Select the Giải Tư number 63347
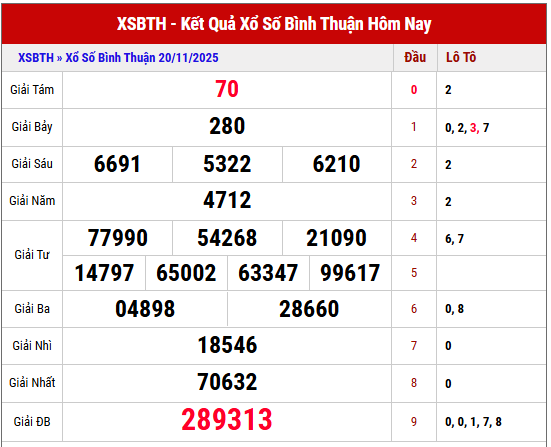Screen dimensions: 551x447 pos(268,273)
